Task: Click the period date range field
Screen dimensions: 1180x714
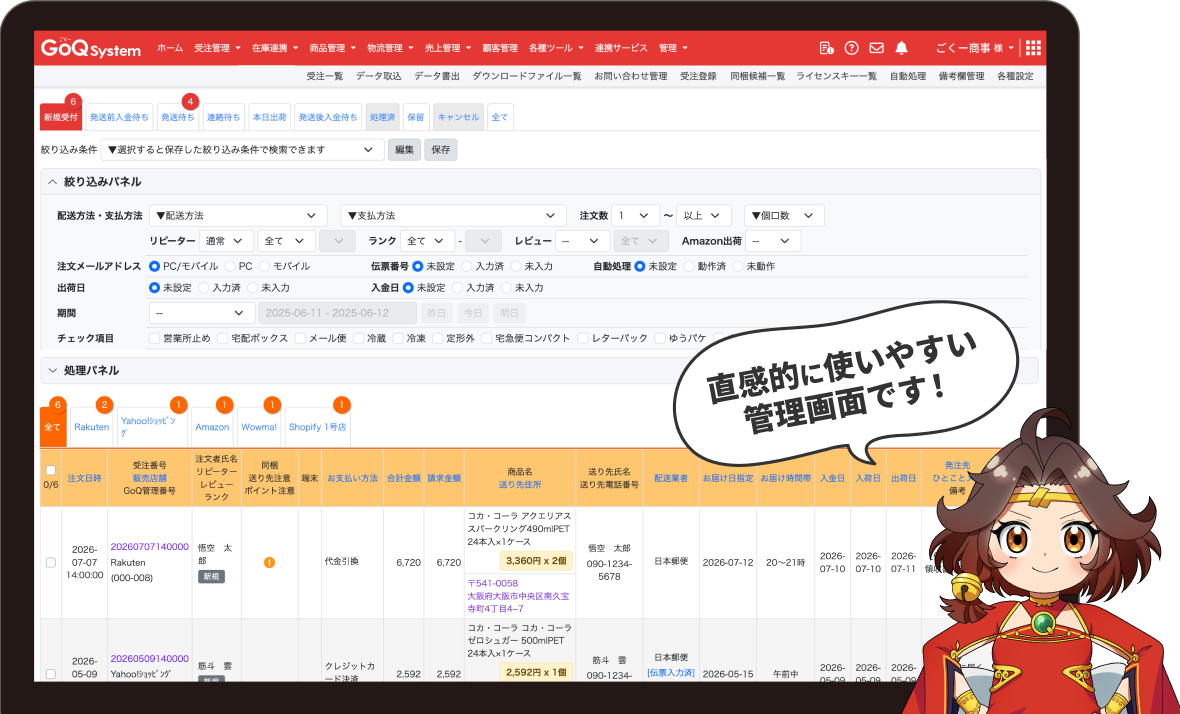Action: (337, 313)
